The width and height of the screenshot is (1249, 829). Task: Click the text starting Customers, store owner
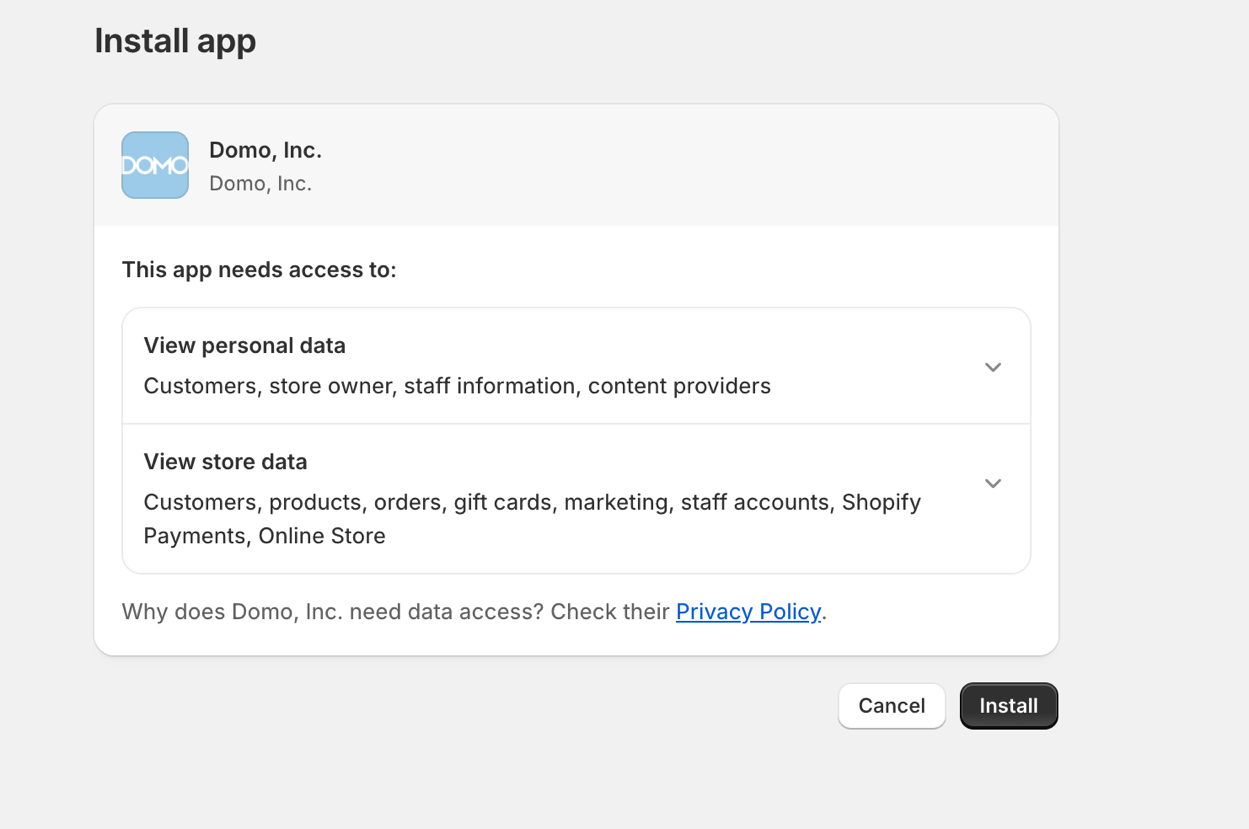(x=457, y=386)
